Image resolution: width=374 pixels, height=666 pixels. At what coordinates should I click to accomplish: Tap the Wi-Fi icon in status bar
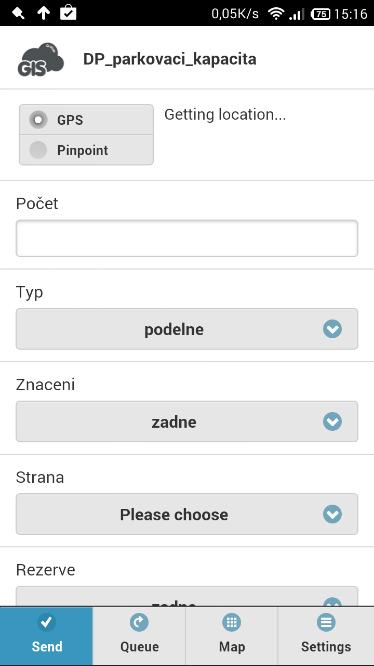[x=276, y=14]
